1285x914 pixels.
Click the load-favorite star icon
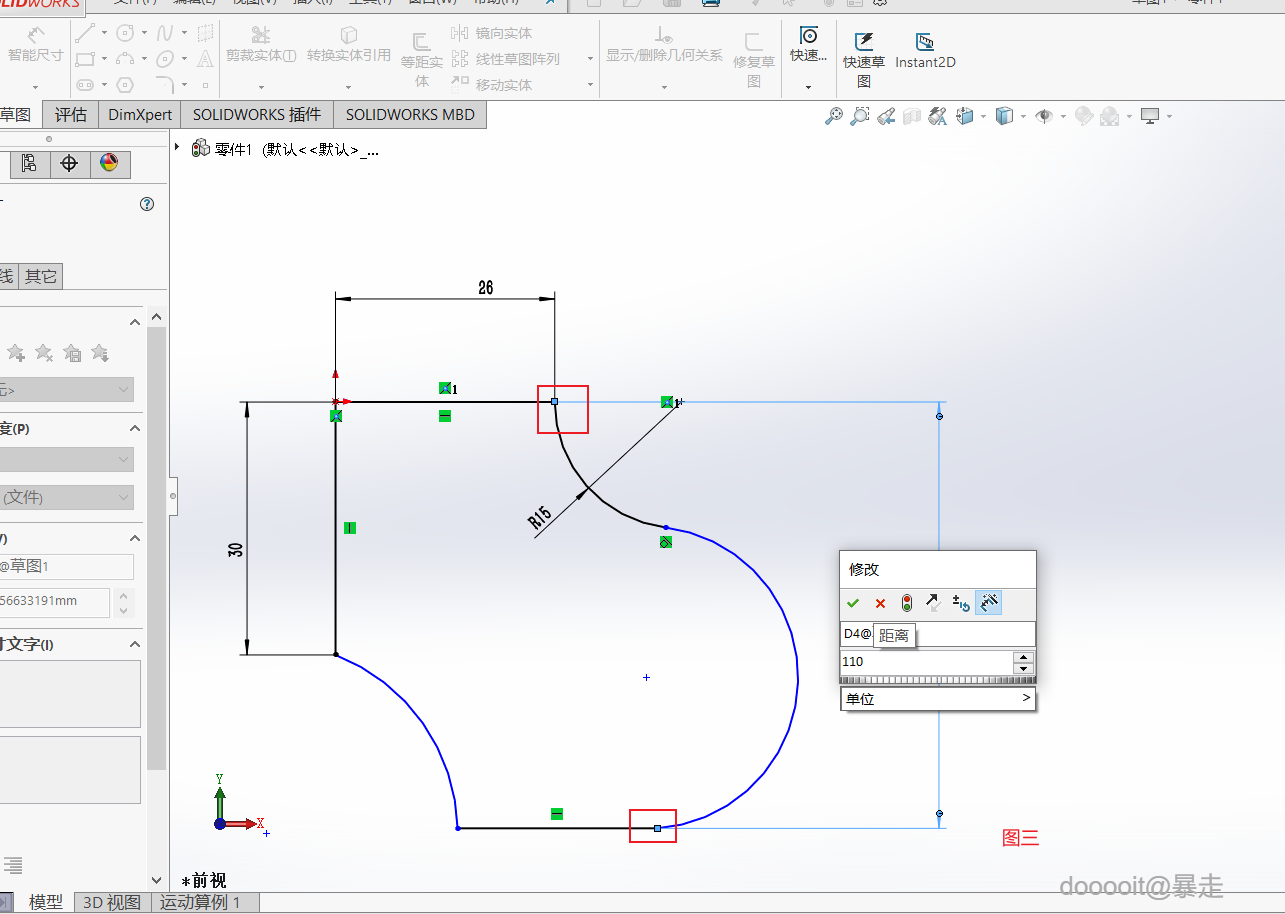point(100,352)
